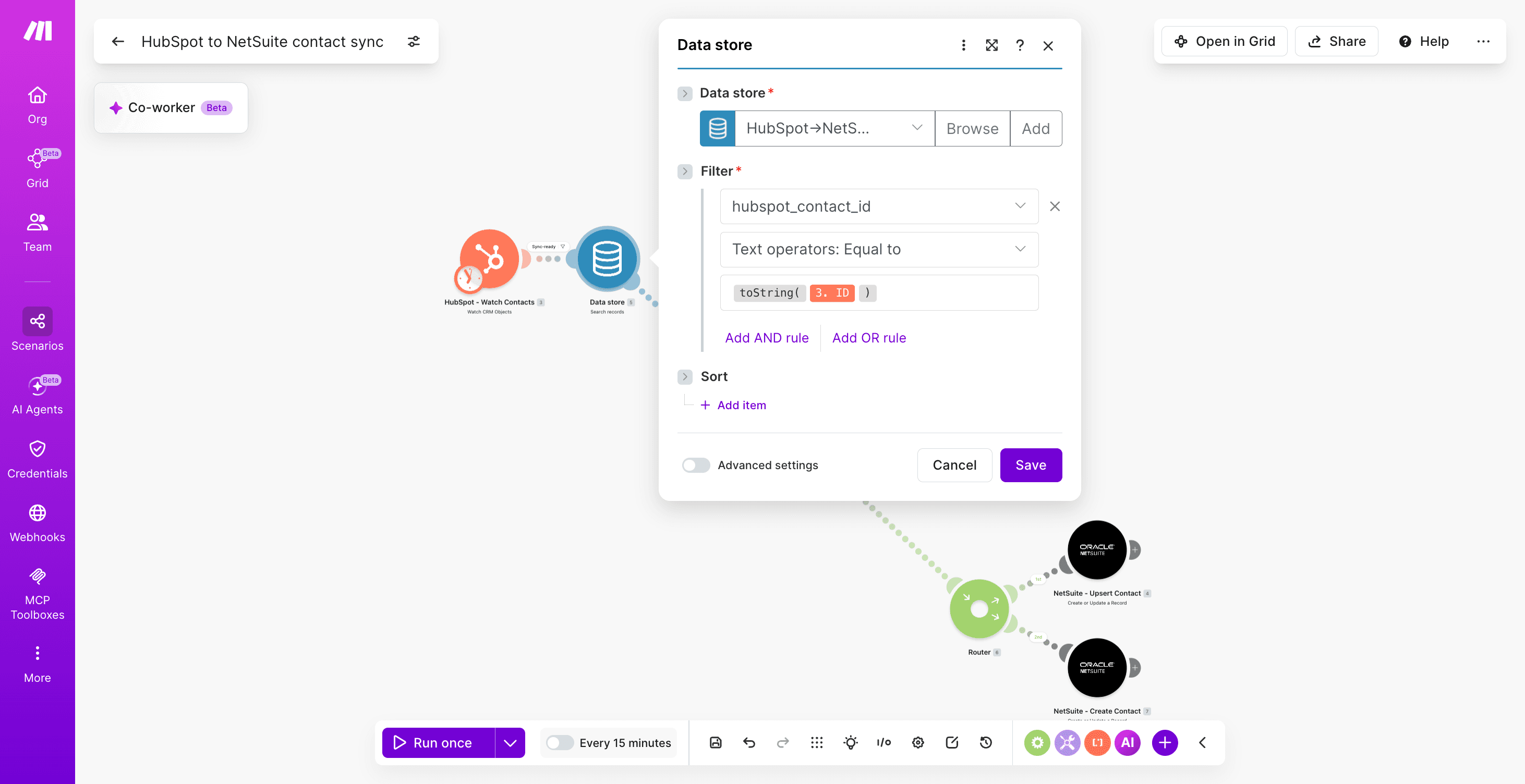This screenshot has height=784, width=1525.
Task: Remove the filter rule with X
Action: point(1055,206)
